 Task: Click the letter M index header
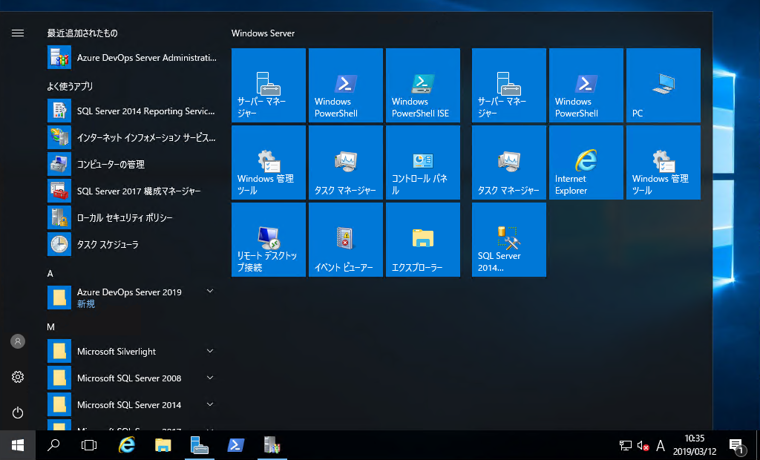click(x=50, y=327)
